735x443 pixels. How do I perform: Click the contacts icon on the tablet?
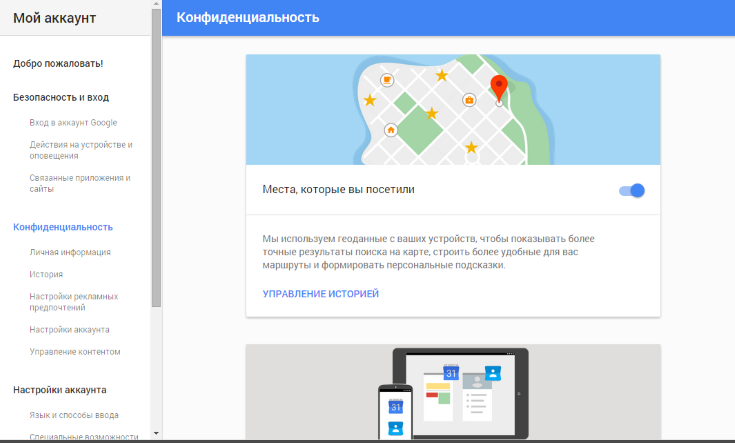click(492, 373)
